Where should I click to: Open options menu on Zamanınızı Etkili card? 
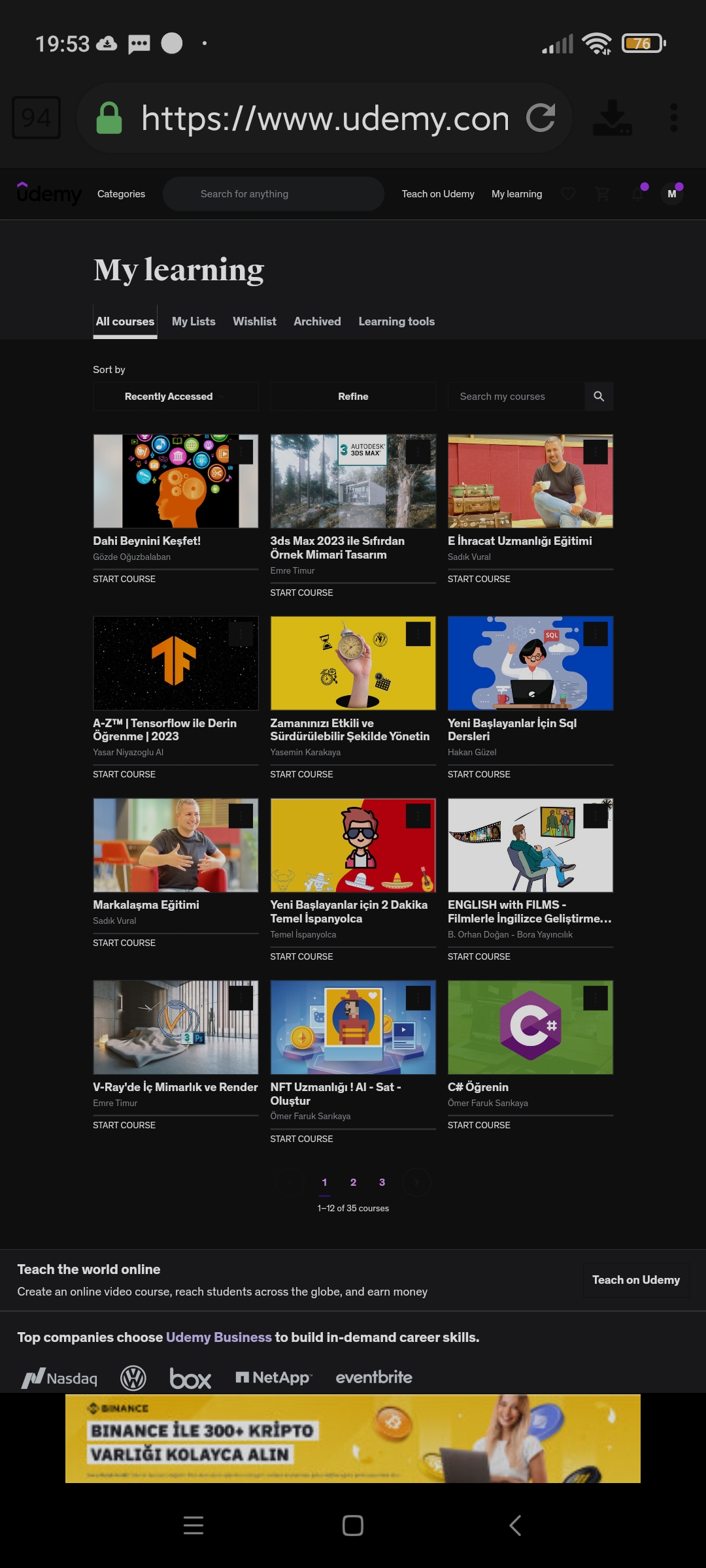click(x=418, y=634)
